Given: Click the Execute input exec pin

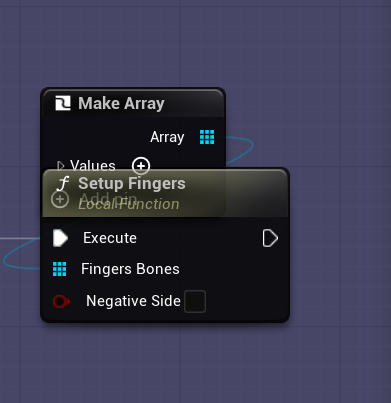Looking at the screenshot, I should [x=60, y=238].
